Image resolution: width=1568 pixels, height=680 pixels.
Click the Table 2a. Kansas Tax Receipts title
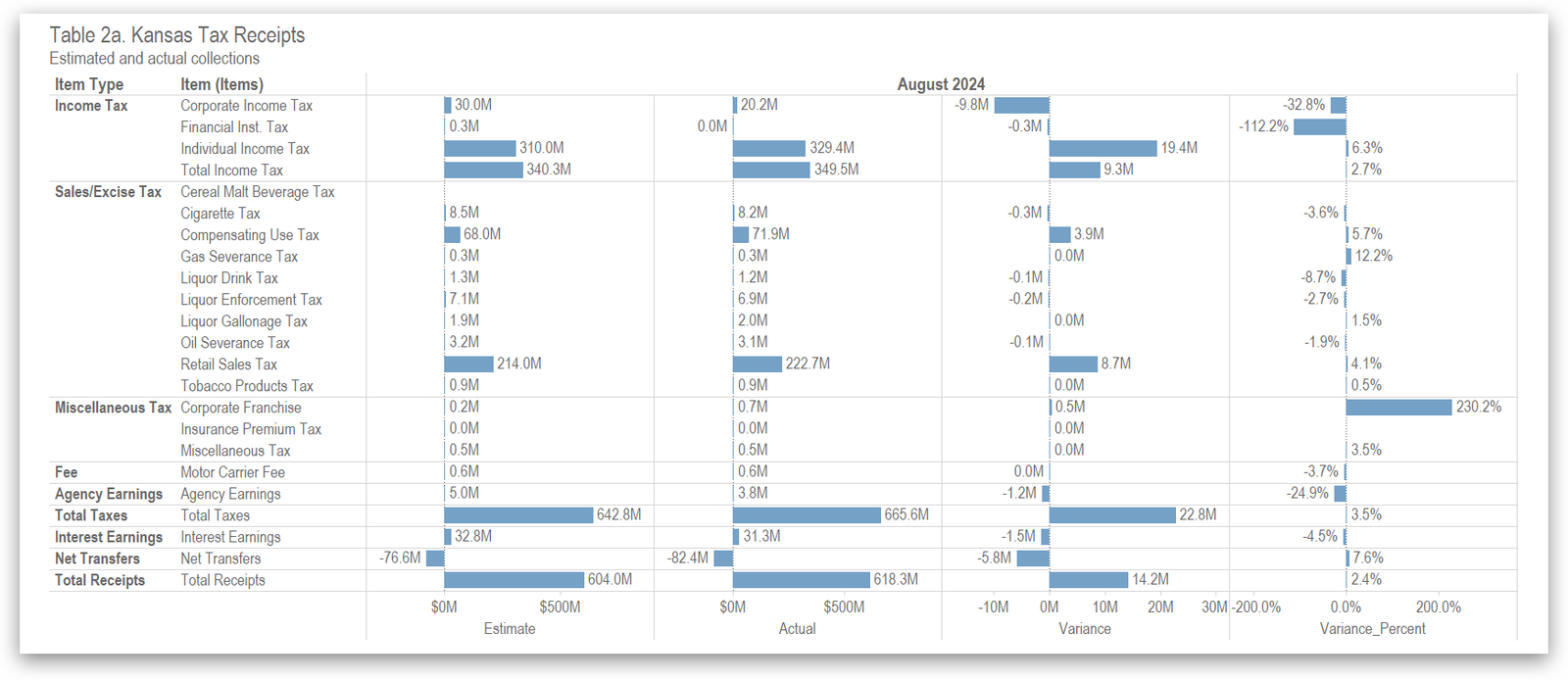(x=177, y=35)
